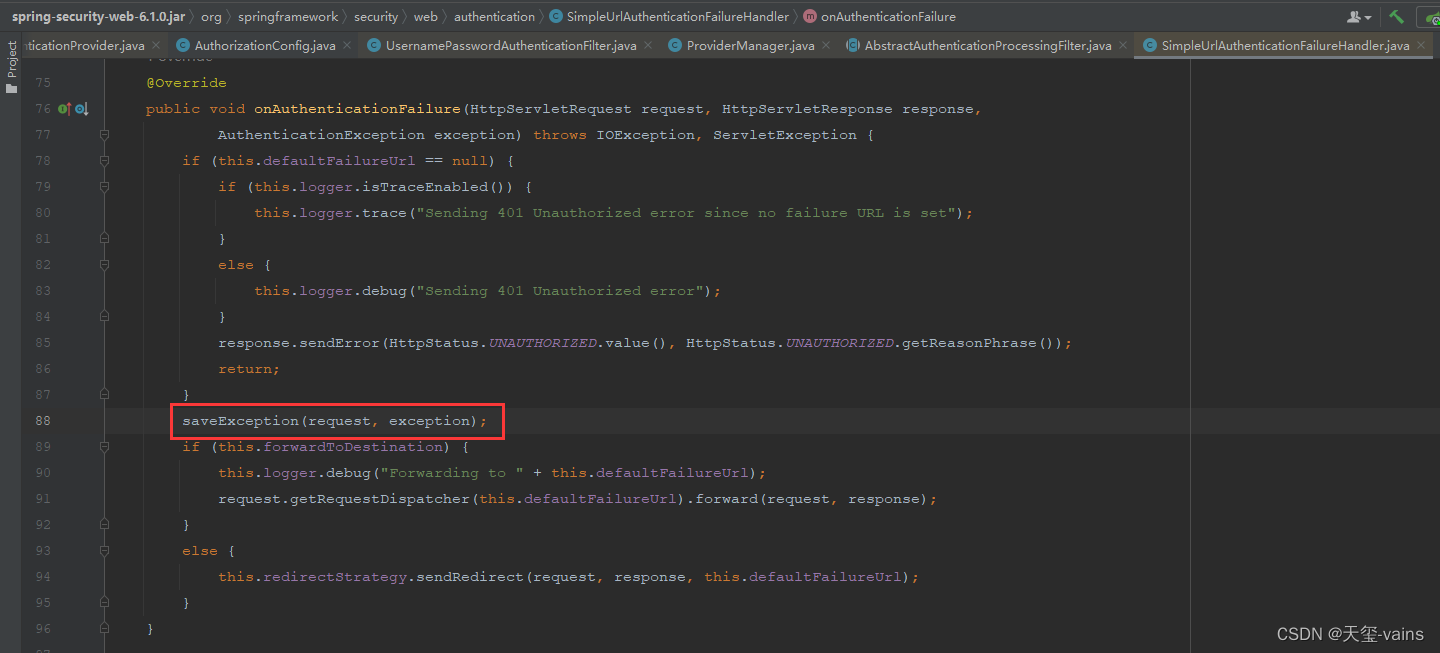Click the Build project hammer icon
The image size is (1440, 653).
click(x=1396, y=17)
